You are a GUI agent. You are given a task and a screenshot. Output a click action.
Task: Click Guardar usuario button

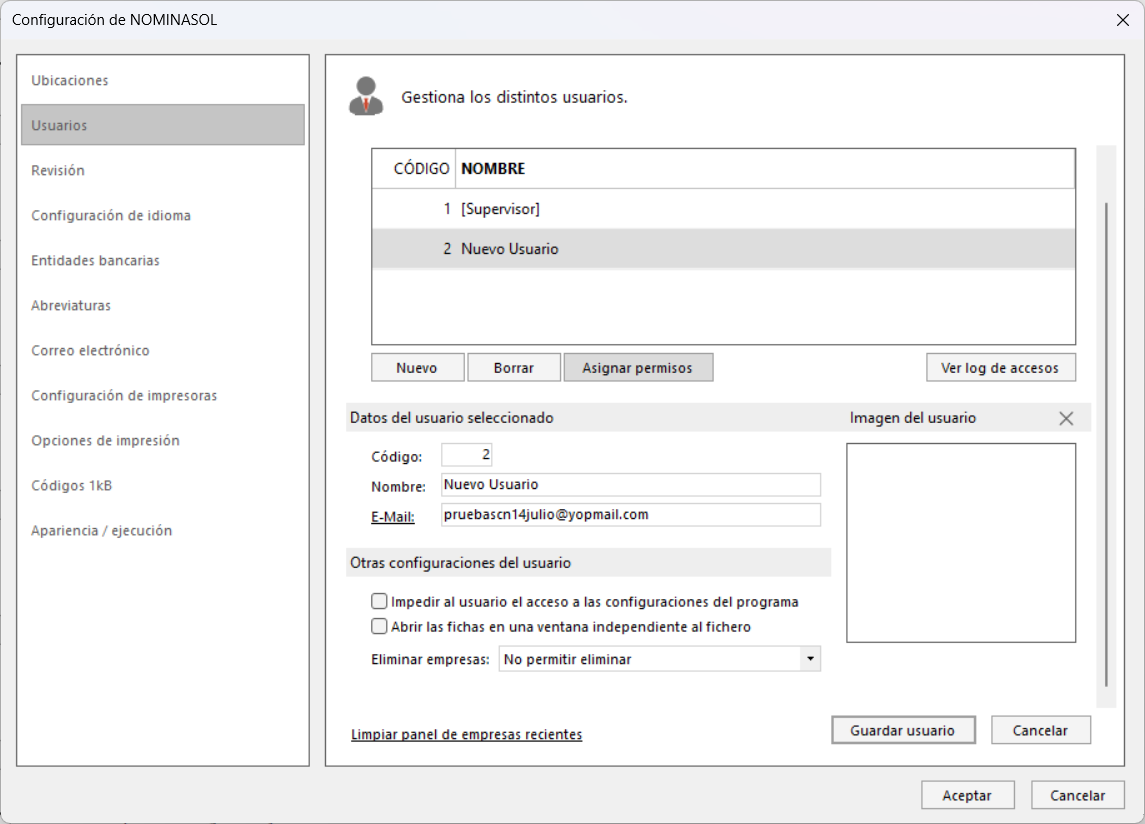click(903, 730)
